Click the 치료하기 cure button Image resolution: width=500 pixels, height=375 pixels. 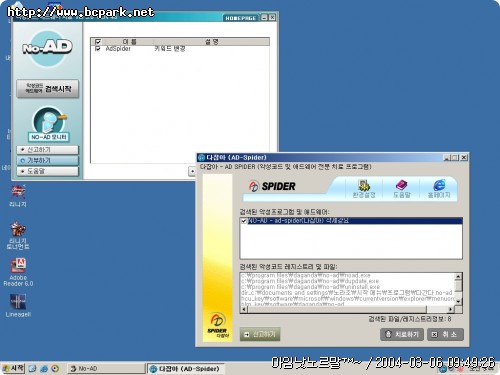tap(402, 334)
